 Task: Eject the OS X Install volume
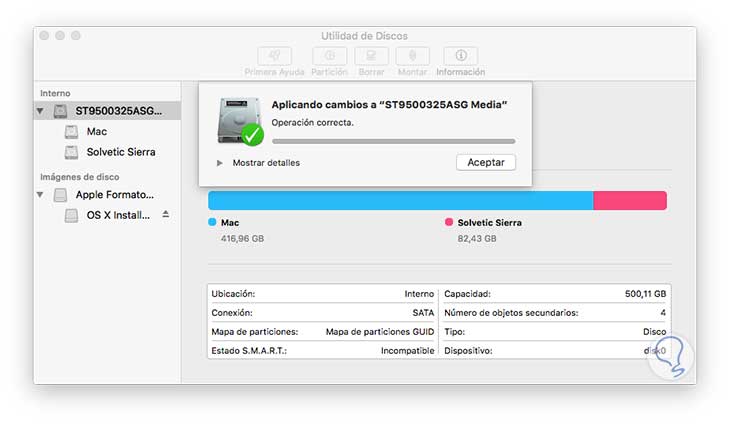[166, 214]
